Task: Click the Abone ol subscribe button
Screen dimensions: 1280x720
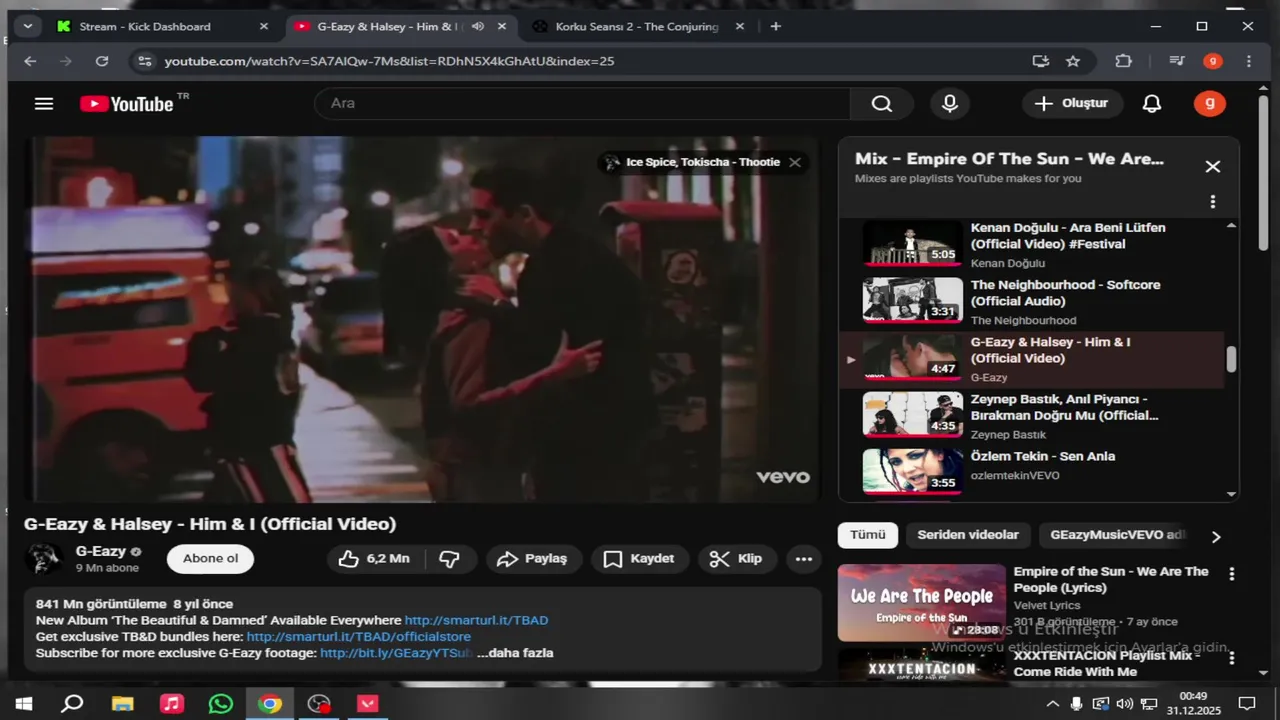Action: coord(210,559)
